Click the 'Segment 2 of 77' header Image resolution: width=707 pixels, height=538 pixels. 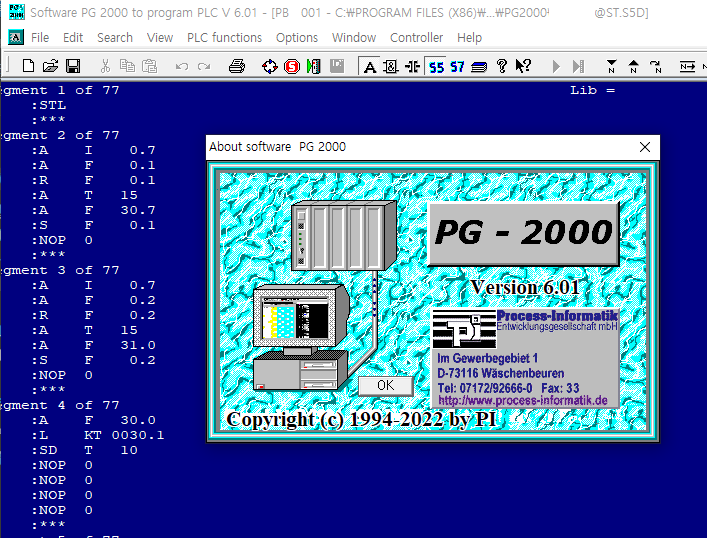(60, 135)
